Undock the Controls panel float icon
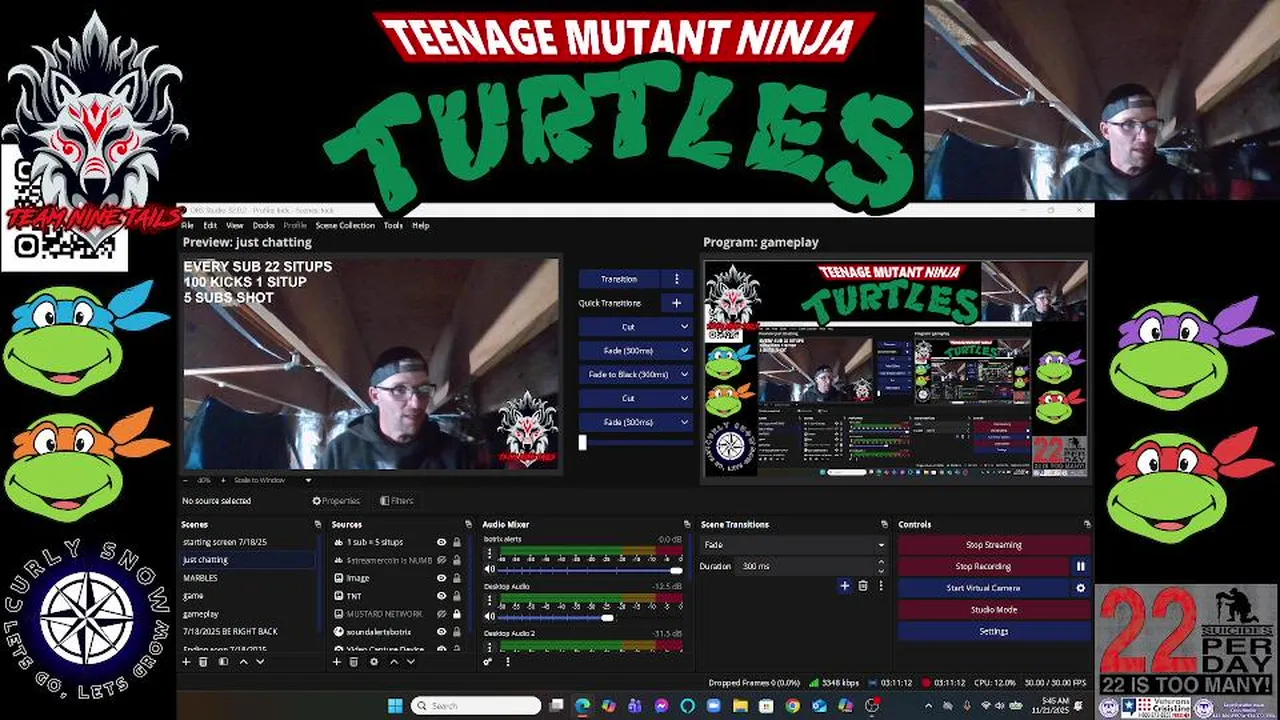This screenshot has height=720, width=1280. click(x=1087, y=524)
